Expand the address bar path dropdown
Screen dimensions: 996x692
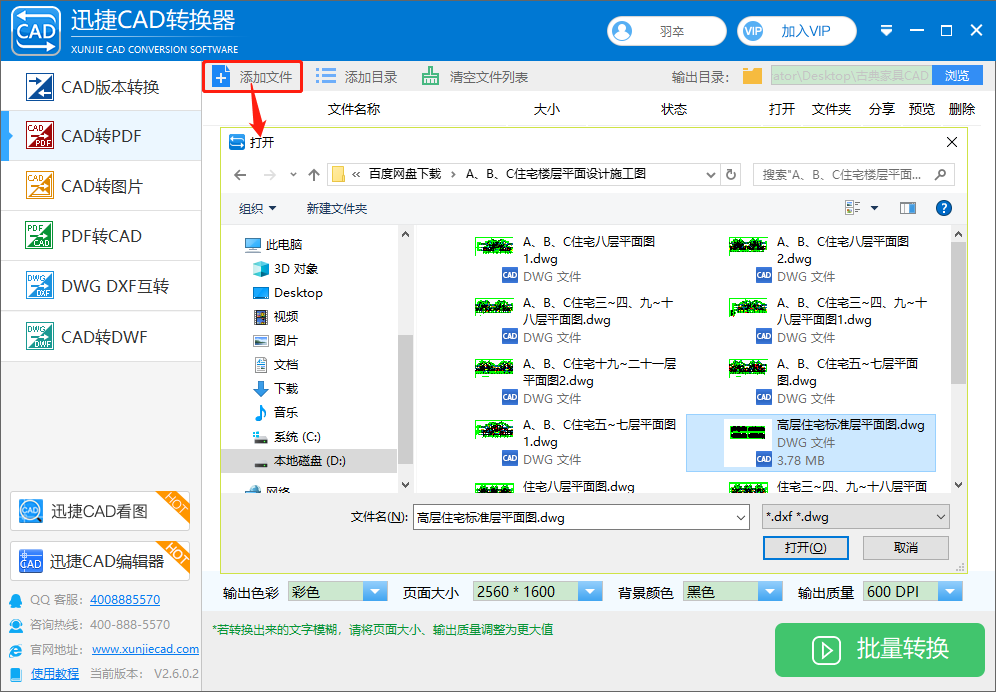coord(711,175)
